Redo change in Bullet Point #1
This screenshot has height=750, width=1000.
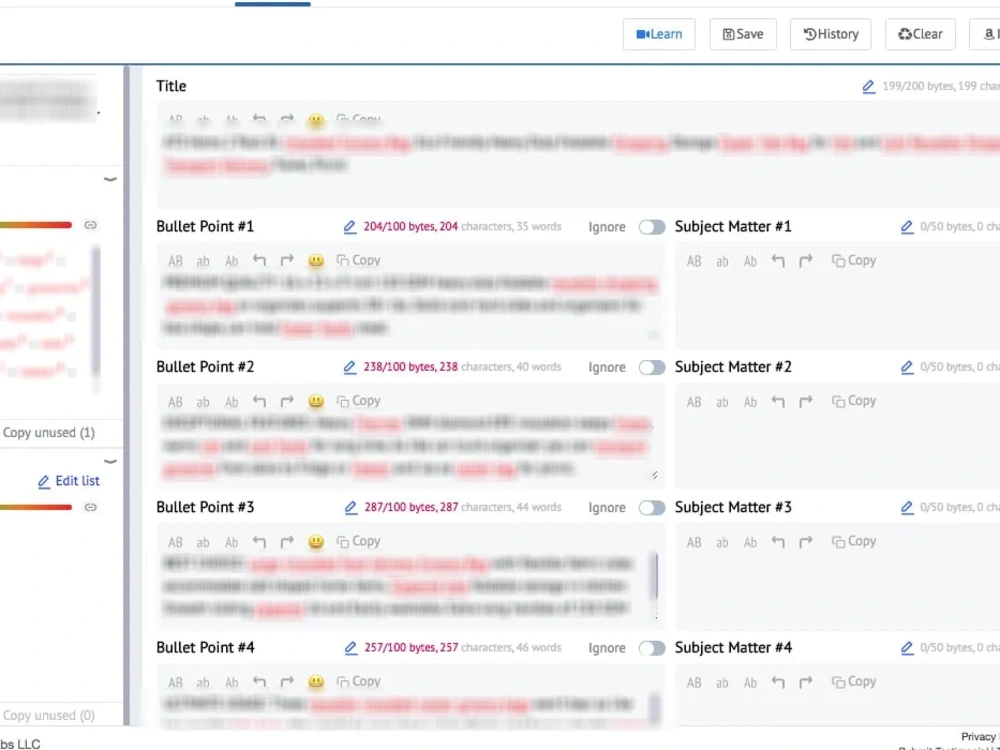click(x=287, y=260)
